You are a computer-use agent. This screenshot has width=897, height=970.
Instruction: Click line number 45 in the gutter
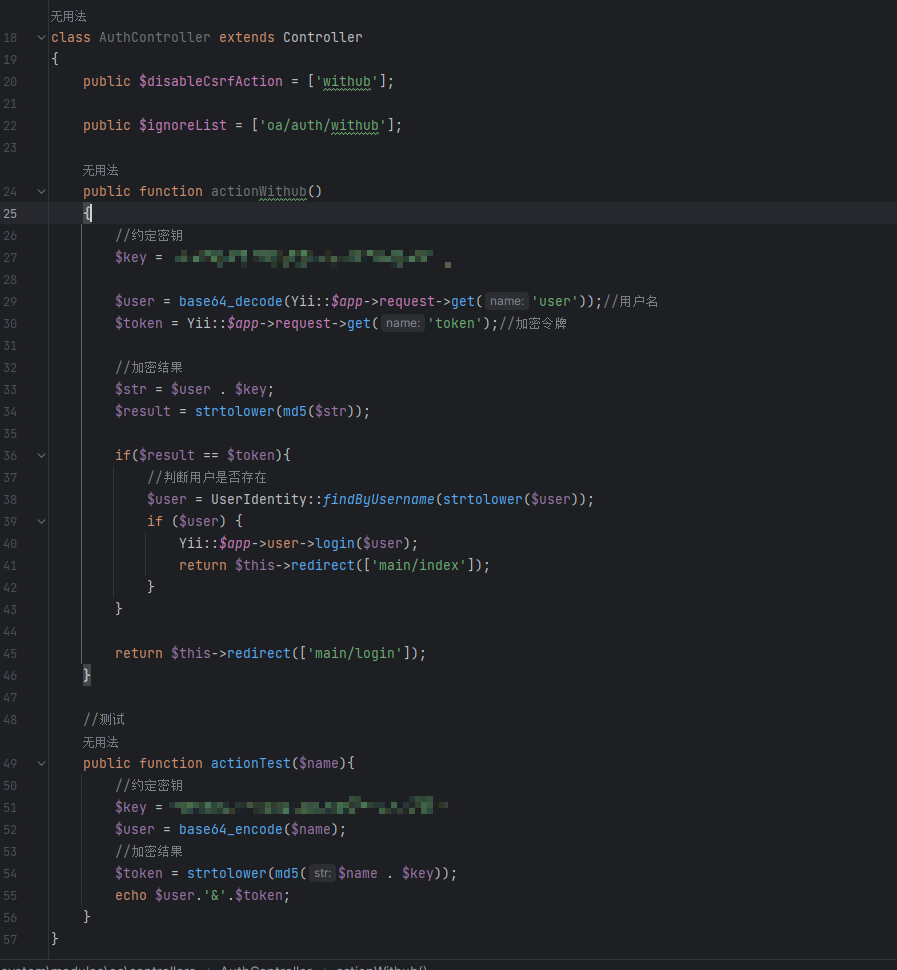(11, 653)
